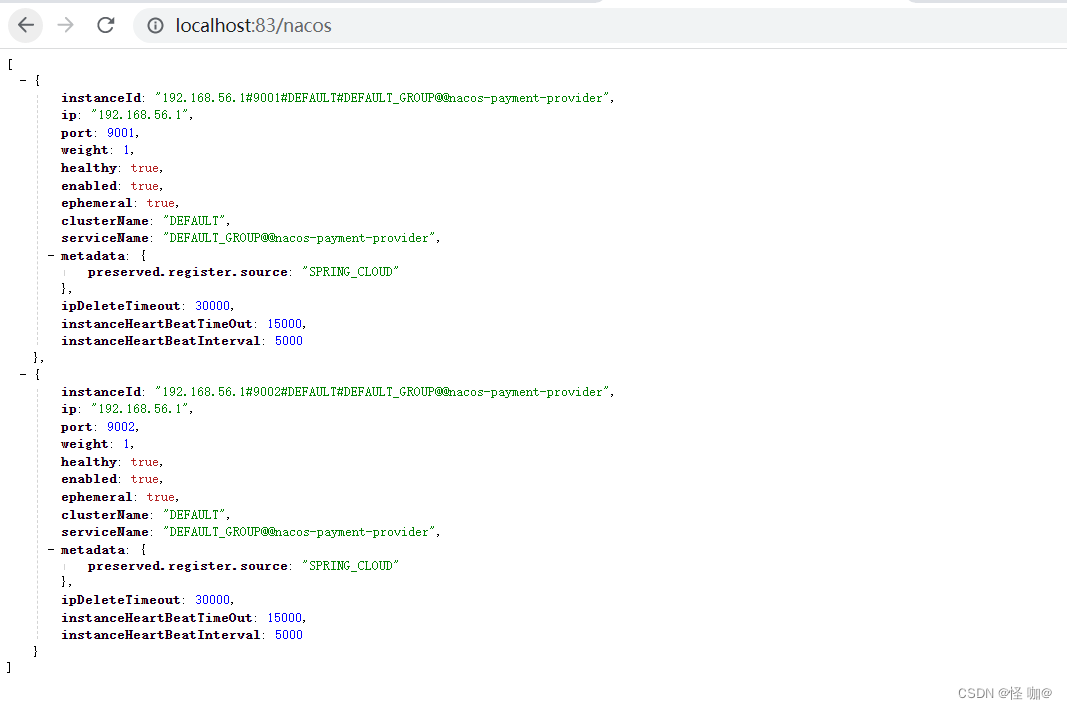The width and height of the screenshot is (1067, 709).
Task: Click the browser forward arrow
Action: (66, 26)
